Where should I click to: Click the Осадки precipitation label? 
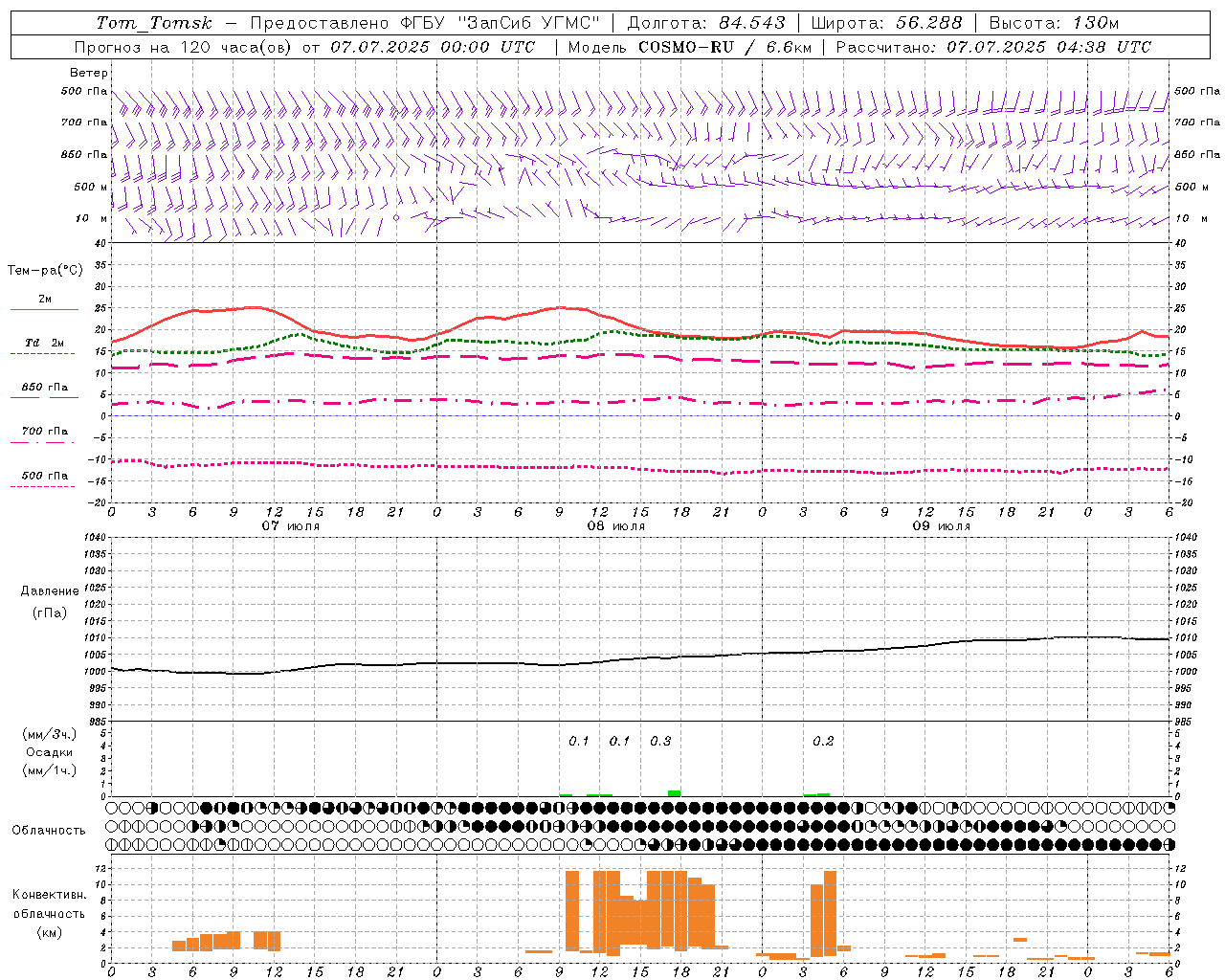tap(50, 752)
